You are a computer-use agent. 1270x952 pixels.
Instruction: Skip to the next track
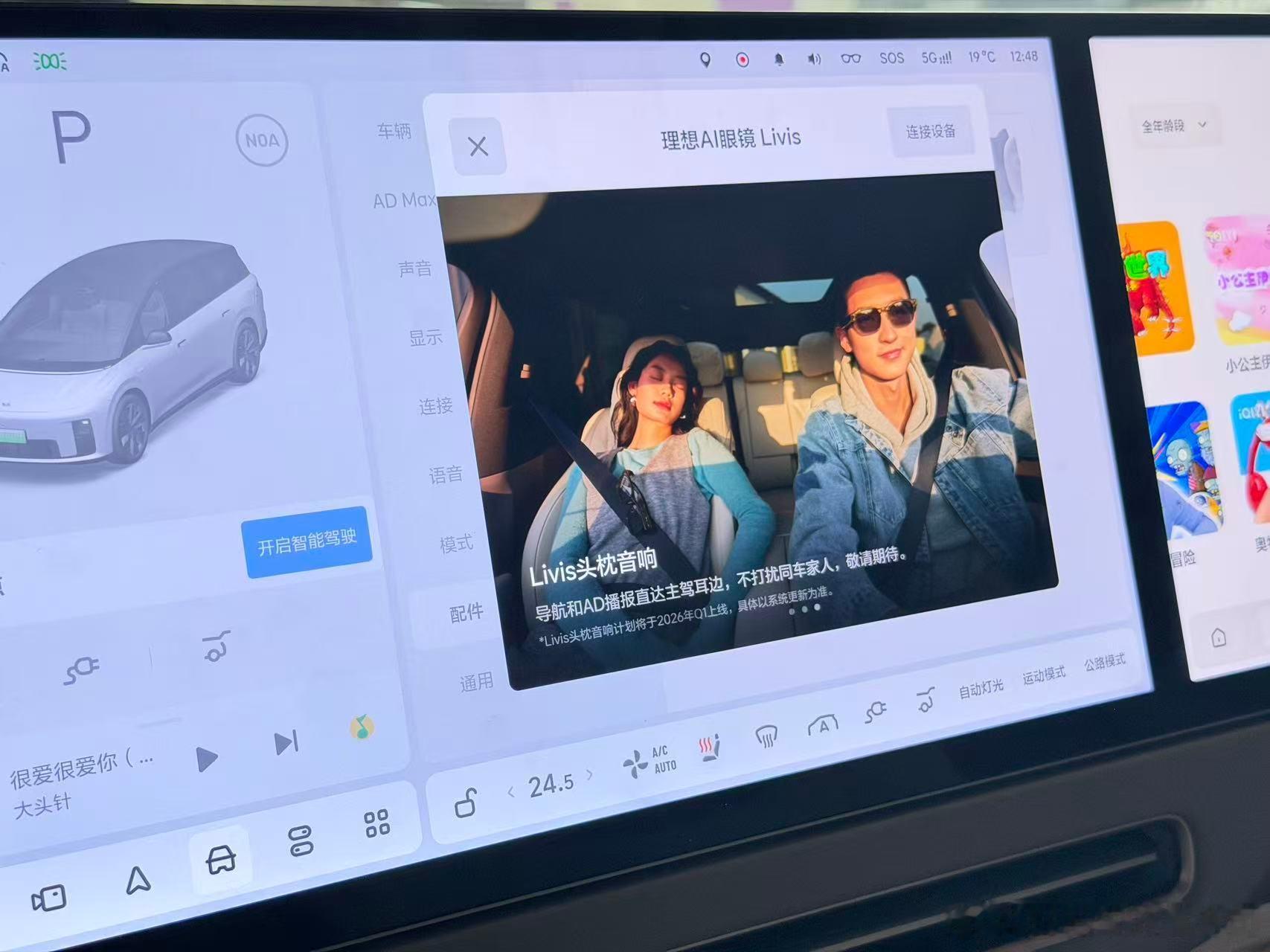[286, 742]
